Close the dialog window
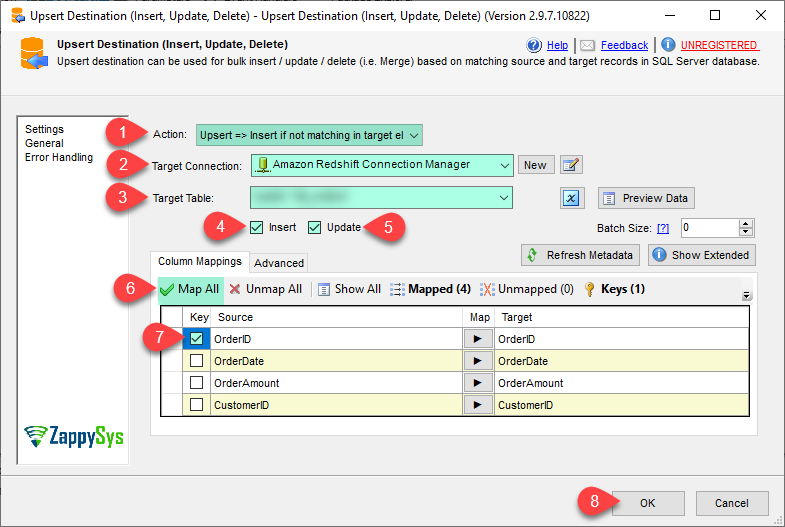785x527 pixels. [760, 16]
